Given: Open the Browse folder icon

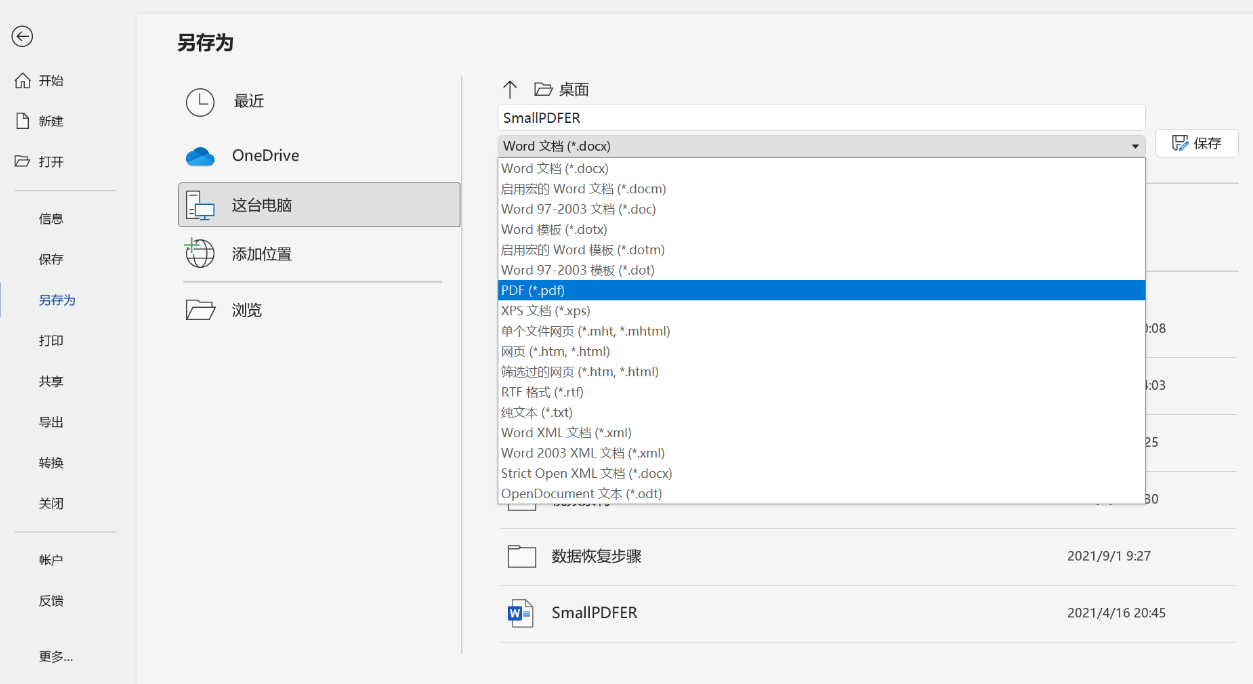Looking at the screenshot, I should pos(200,310).
